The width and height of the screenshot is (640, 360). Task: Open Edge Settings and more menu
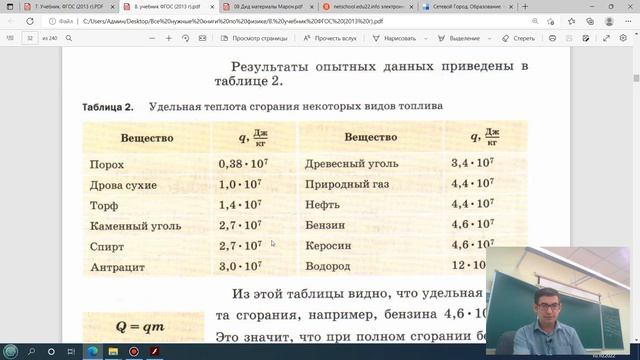coord(628,21)
